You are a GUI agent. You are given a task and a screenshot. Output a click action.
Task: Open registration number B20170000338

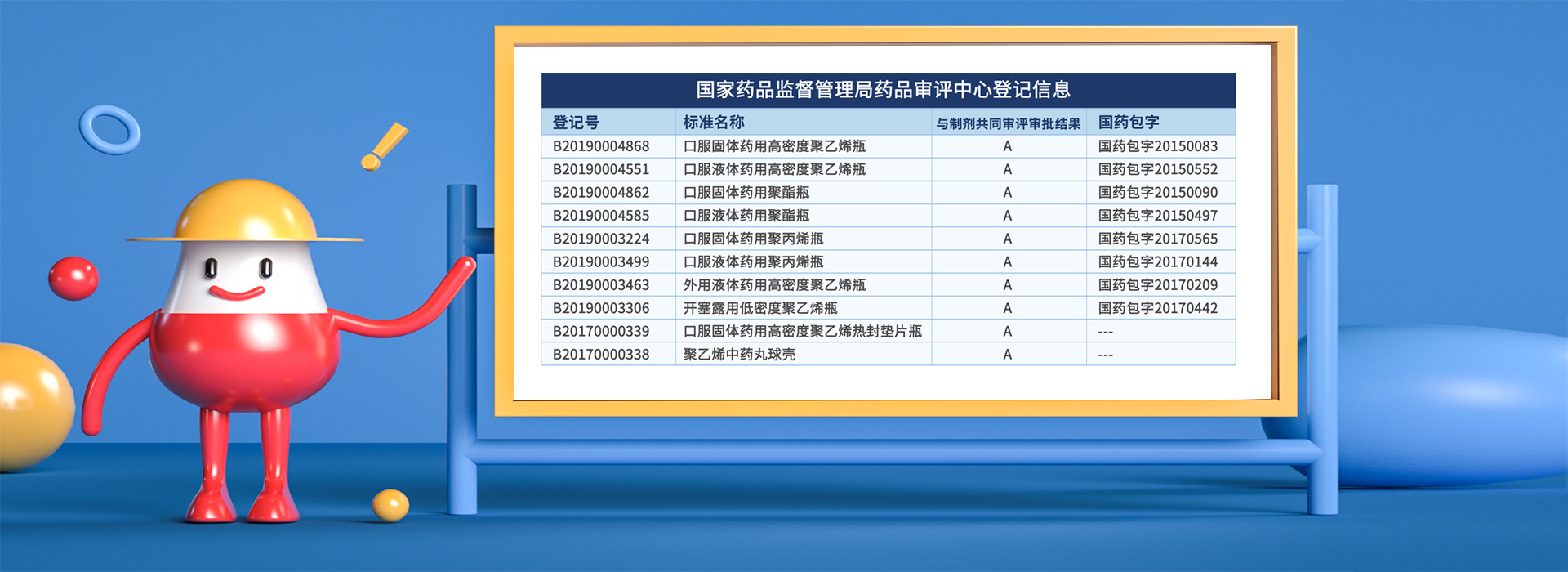point(601,355)
